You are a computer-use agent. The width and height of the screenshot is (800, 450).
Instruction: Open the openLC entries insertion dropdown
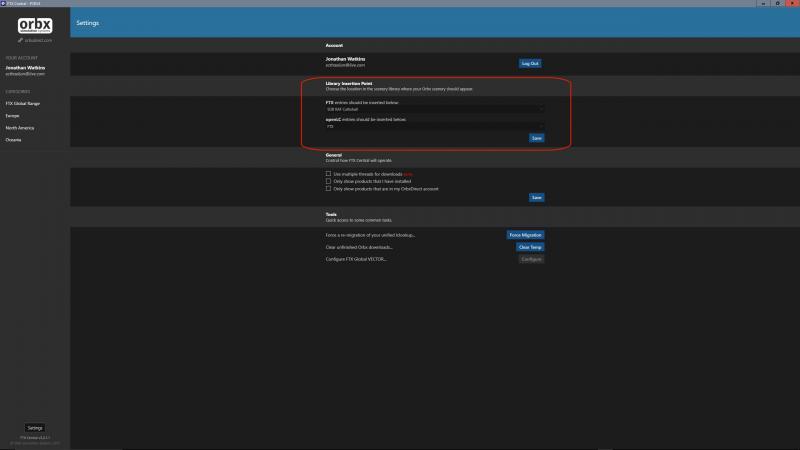click(x=435, y=126)
